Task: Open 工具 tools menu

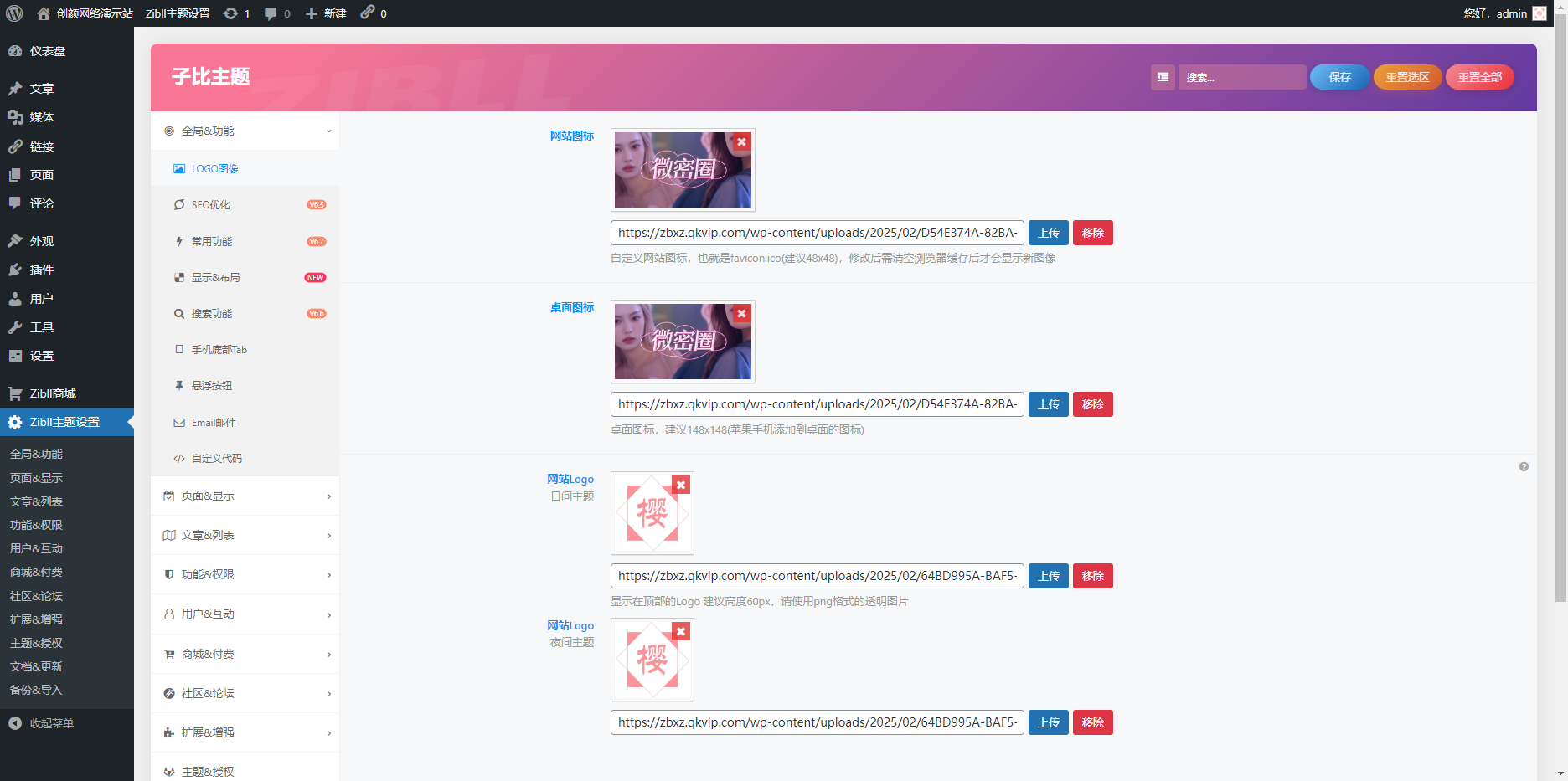Action: 67,327
